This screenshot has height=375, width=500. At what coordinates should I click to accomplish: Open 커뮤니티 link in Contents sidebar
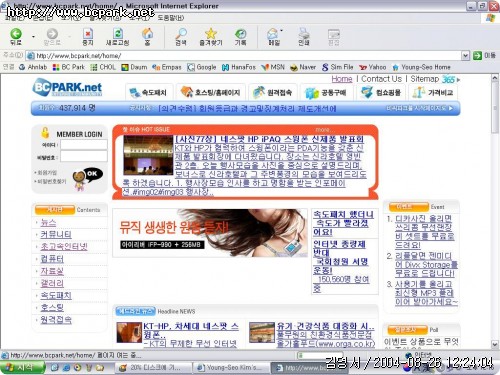[56, 234]
